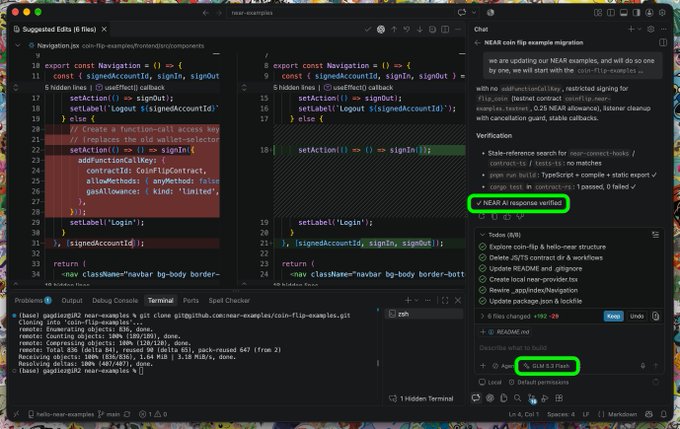
Task: Open the chat icon in title bar
Action: coord(461,13)
